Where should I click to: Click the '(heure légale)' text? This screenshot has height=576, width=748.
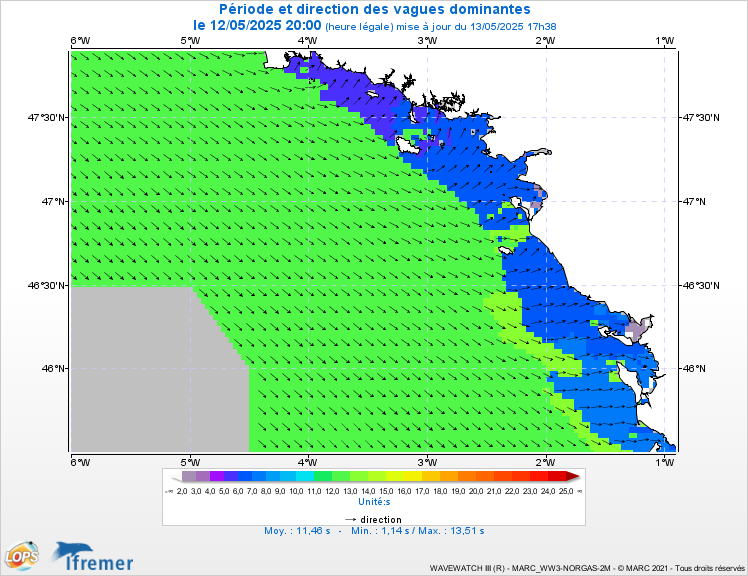pos(359,27)
